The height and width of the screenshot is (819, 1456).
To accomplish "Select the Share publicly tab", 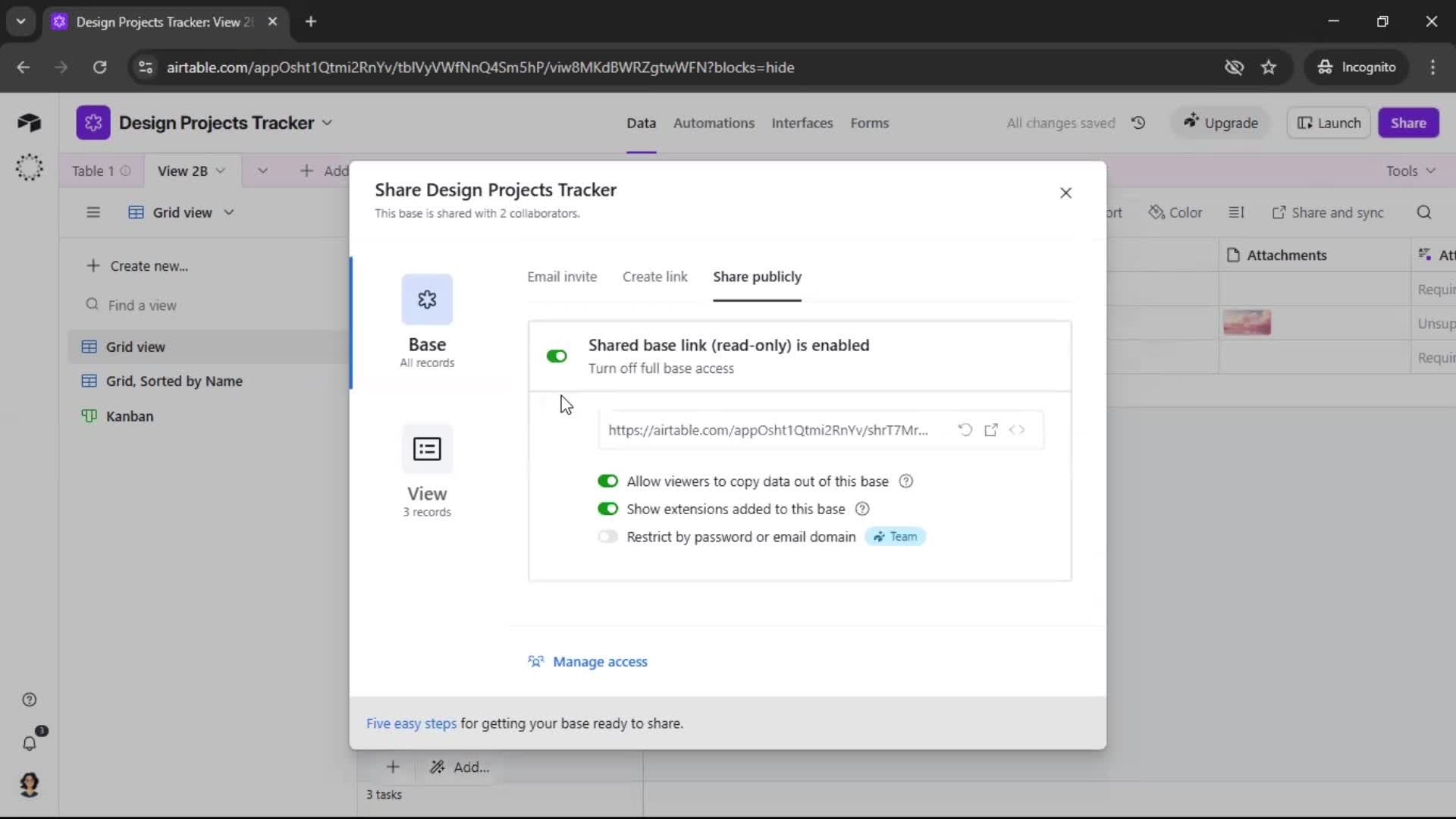I will pyautogui.click(x=757, y=277).
